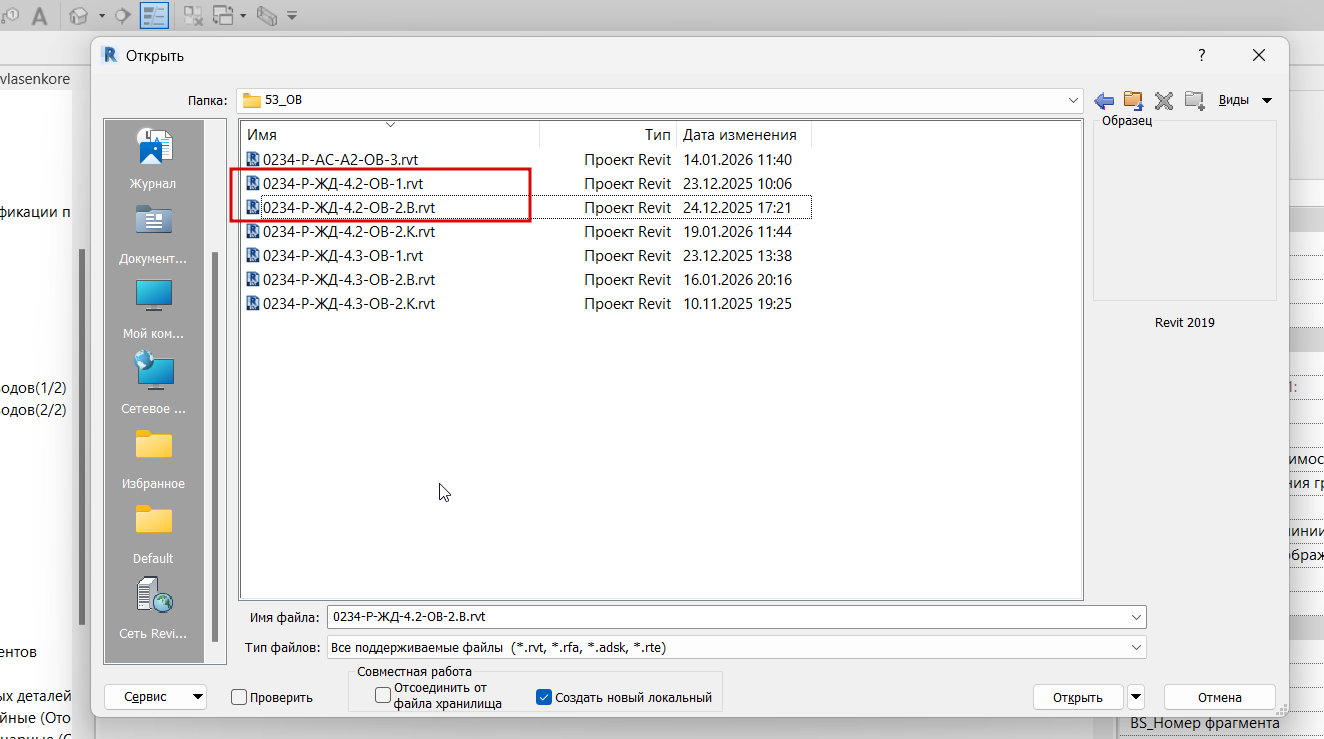The height and width of the screenshot is (739, 1324).
Task: Select file 0234-Р-ЖД-4.2-ОВ-1.rvt
Action: coord(342,184)
